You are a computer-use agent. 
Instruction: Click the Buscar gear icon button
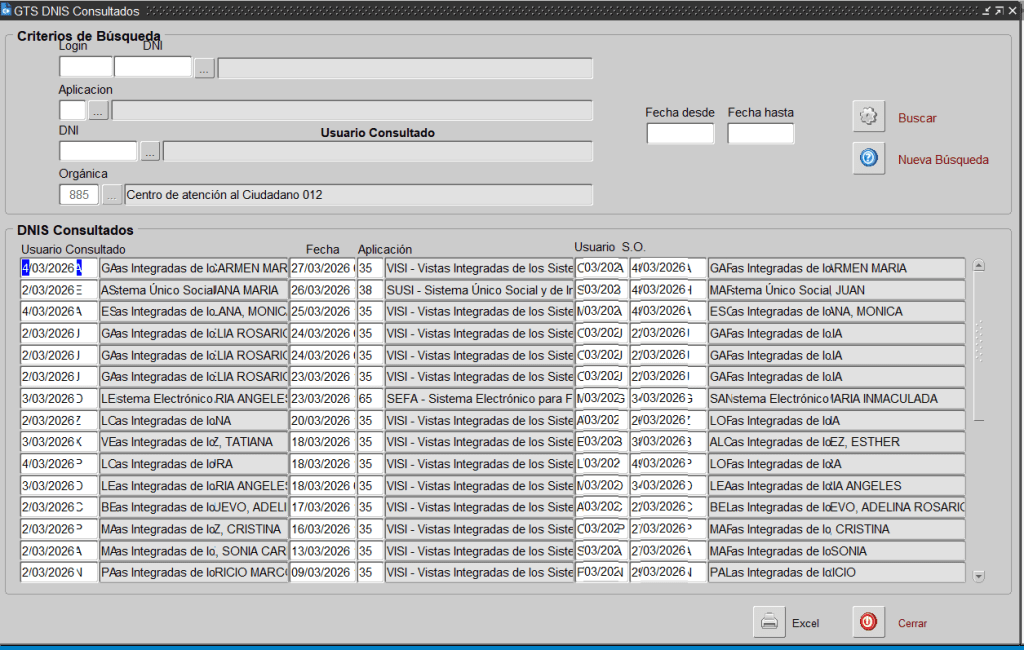(868, 117)
